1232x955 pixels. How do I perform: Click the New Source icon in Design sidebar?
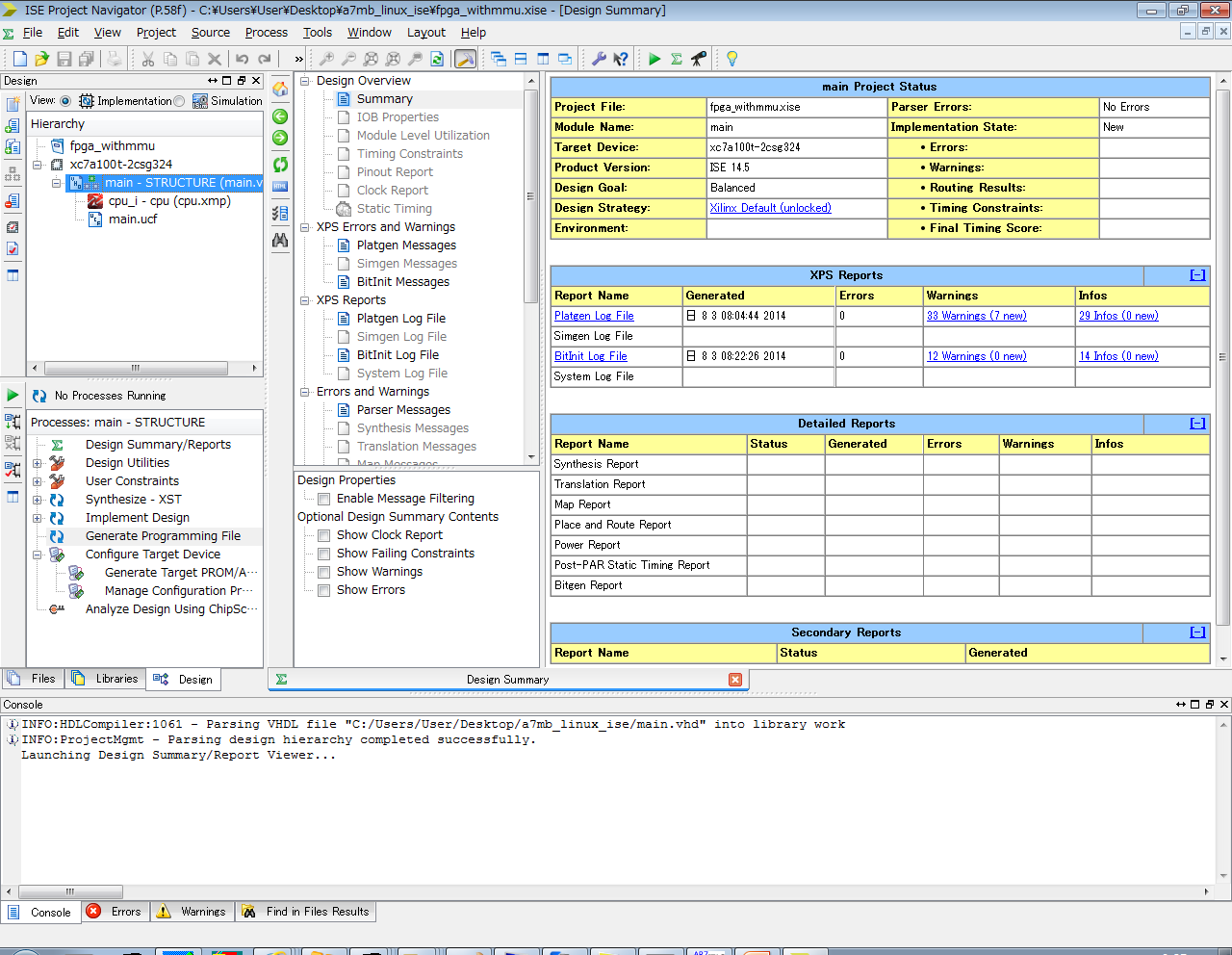point(13,104)
